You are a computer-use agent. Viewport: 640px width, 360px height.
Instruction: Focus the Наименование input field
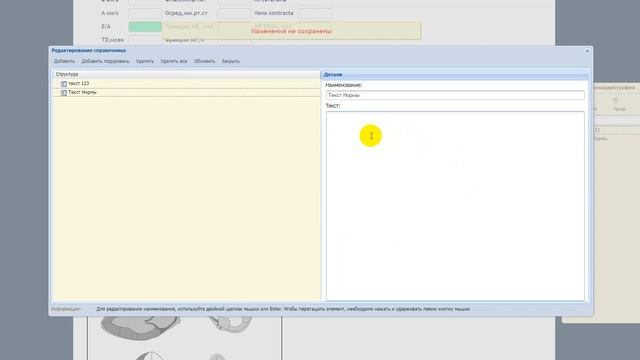click(455, 95)
